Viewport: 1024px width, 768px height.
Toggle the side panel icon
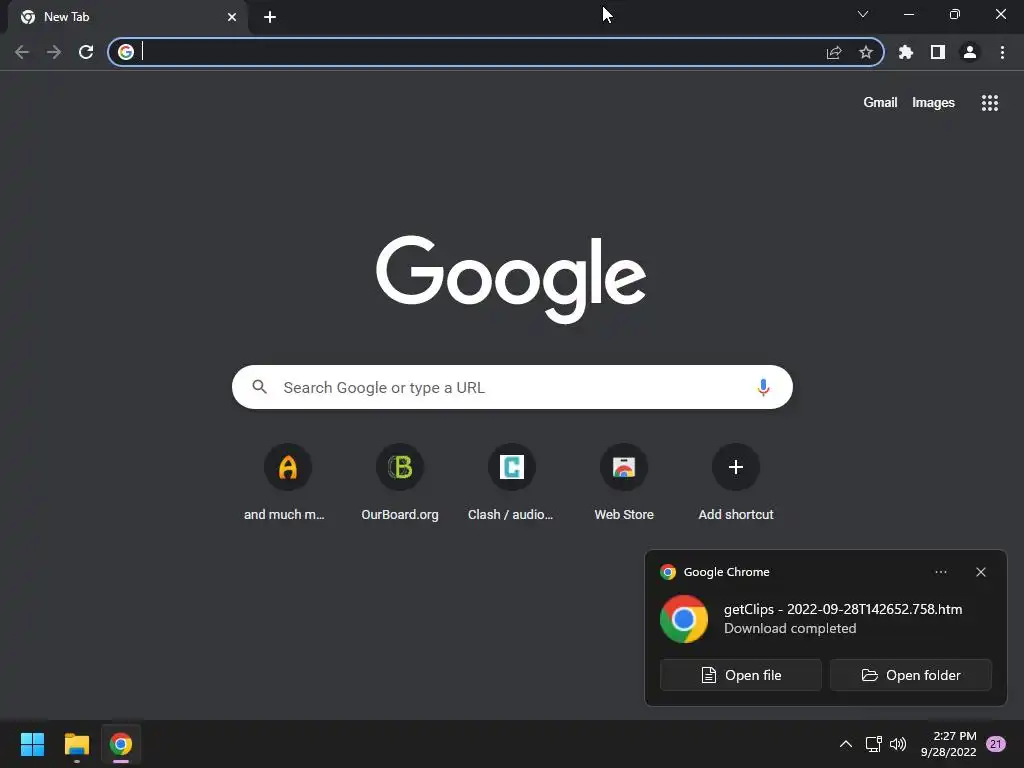click(938, 52)
